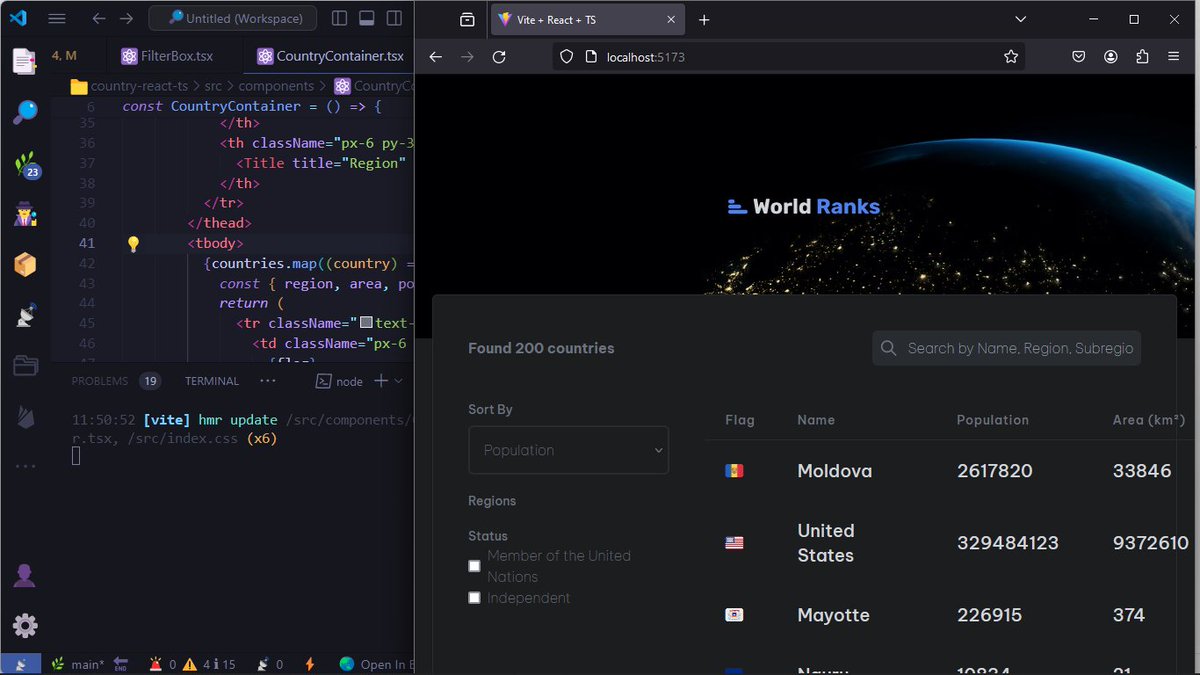This screenshot has width=1200, height=675.
Task: Open errors and warnings count in the status bar
Action: 192,664
